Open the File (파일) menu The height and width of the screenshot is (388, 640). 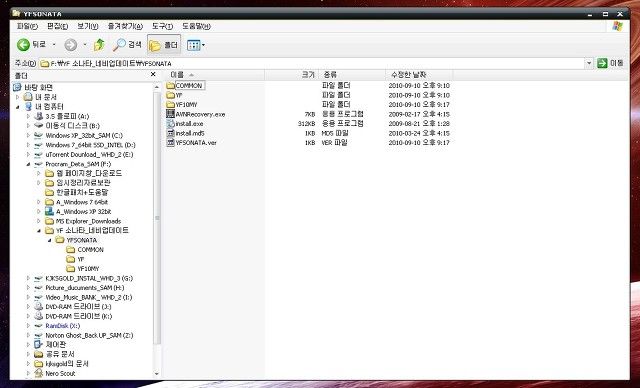(27, 26)
